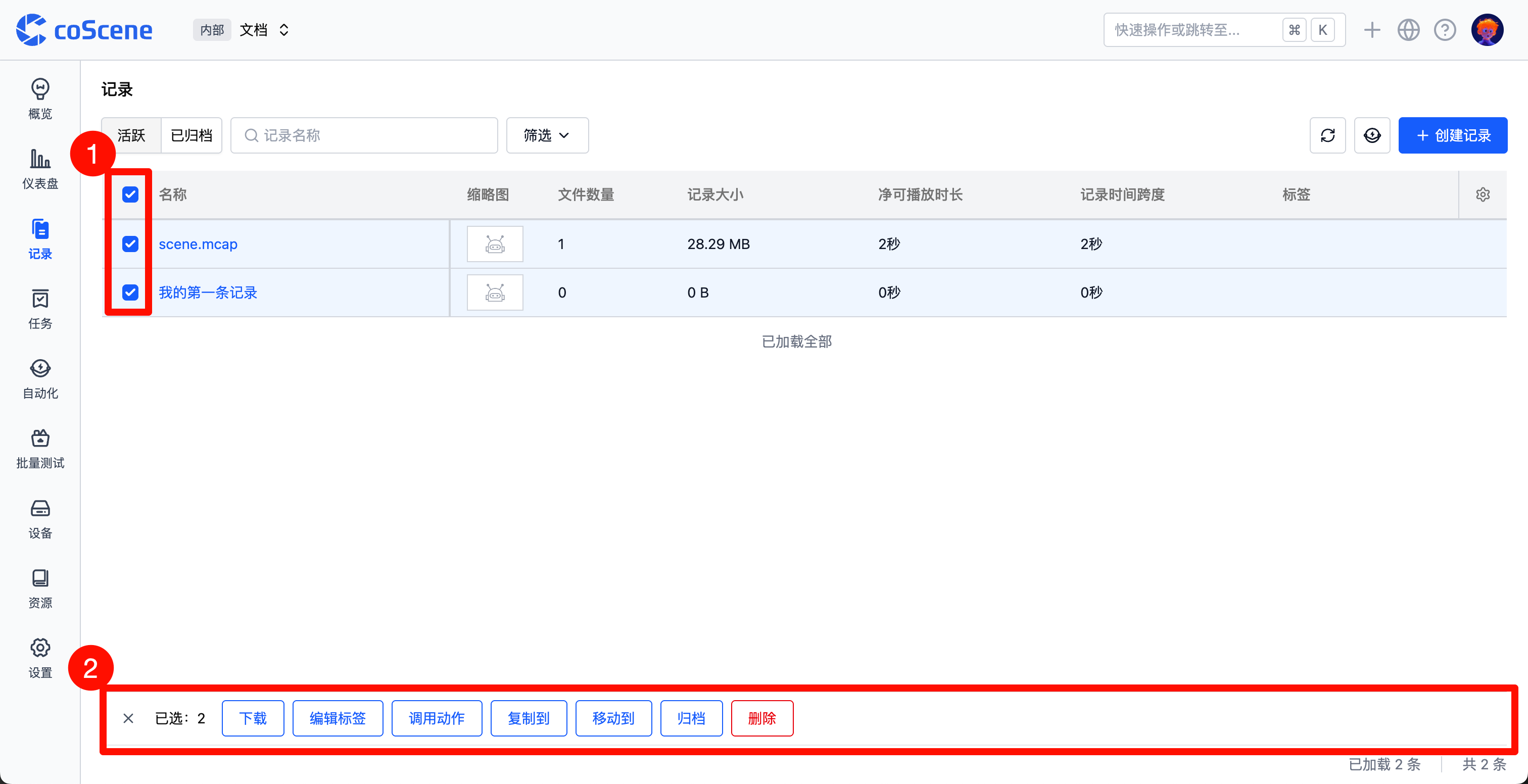The height and width of the screenshot is (784, 1528).
Task: Click the 创建记录 button
Action: pos(1453,134)
